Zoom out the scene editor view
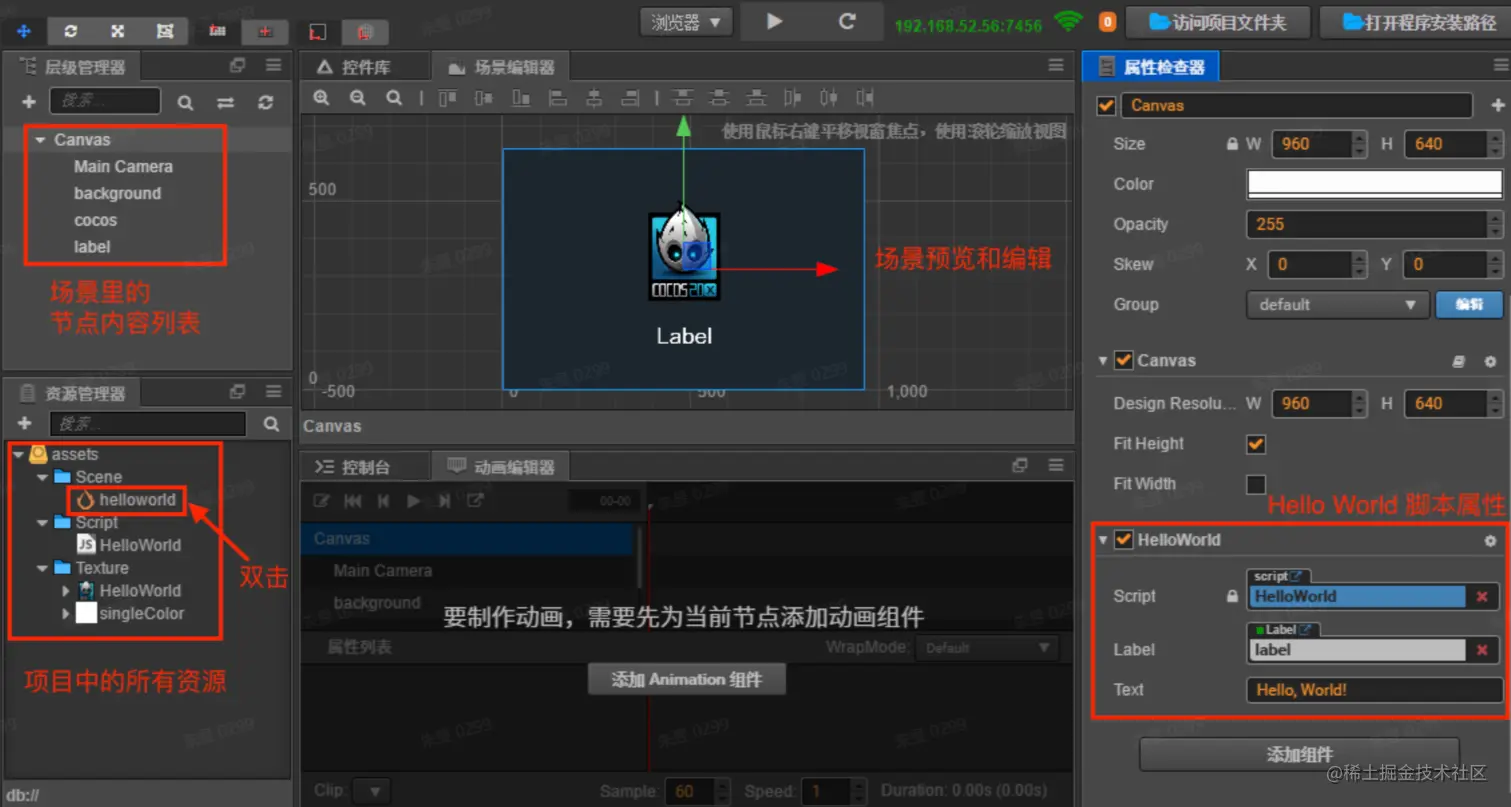 tap(358, 98)
